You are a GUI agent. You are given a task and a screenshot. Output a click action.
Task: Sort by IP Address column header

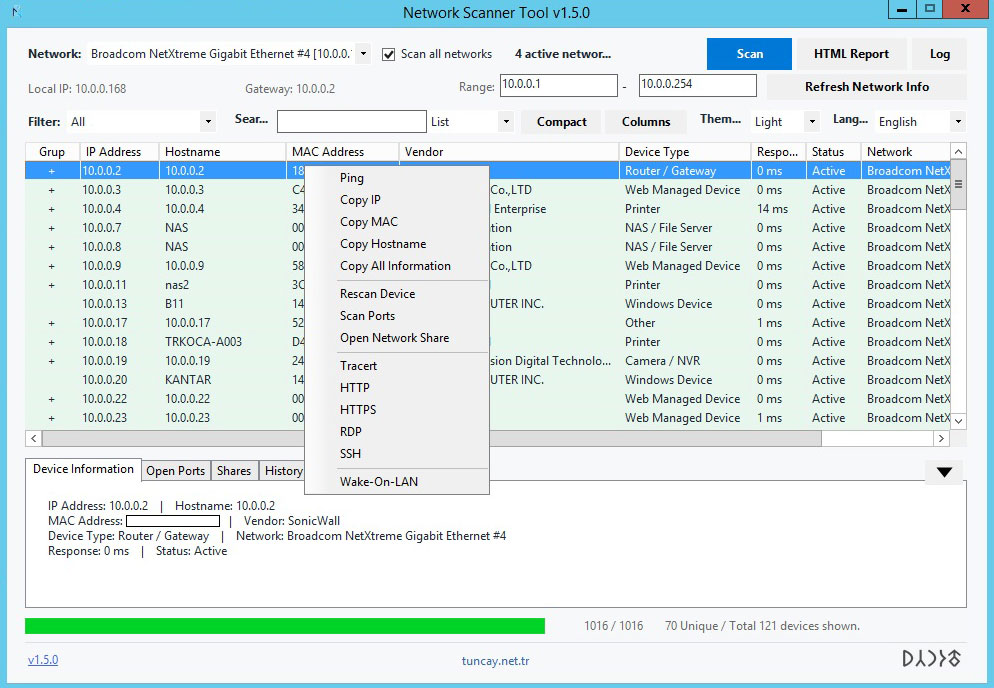[119, 152]
